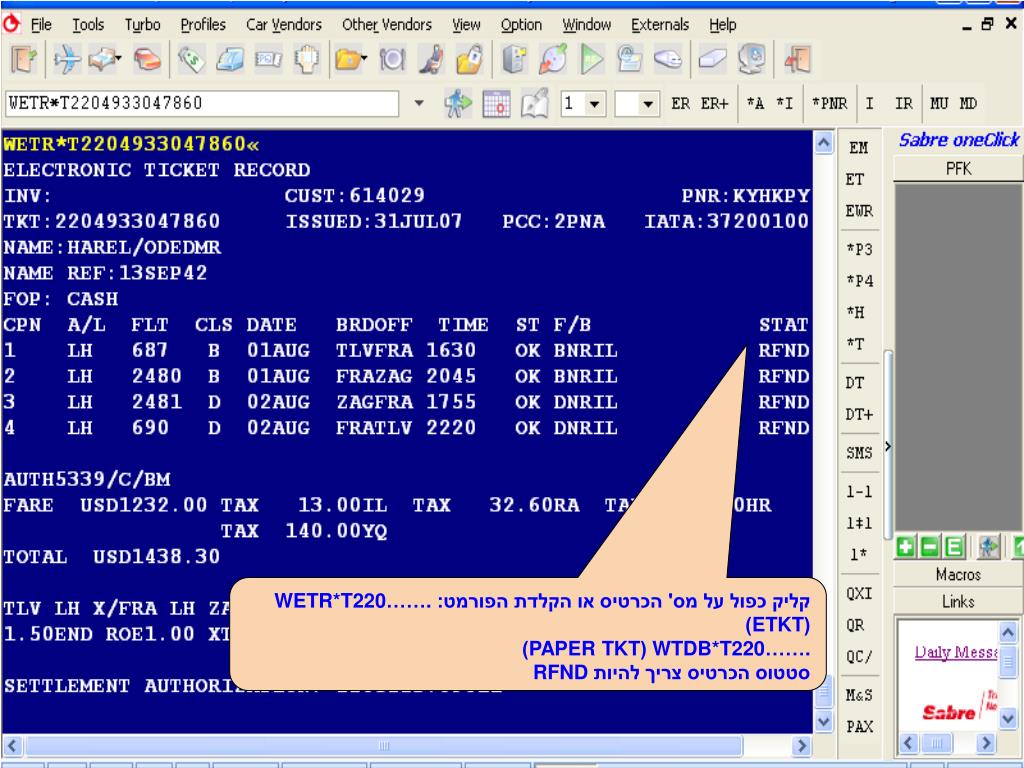
Task: Click the notebook with pen icon
Action: click(x=535, y=104)
